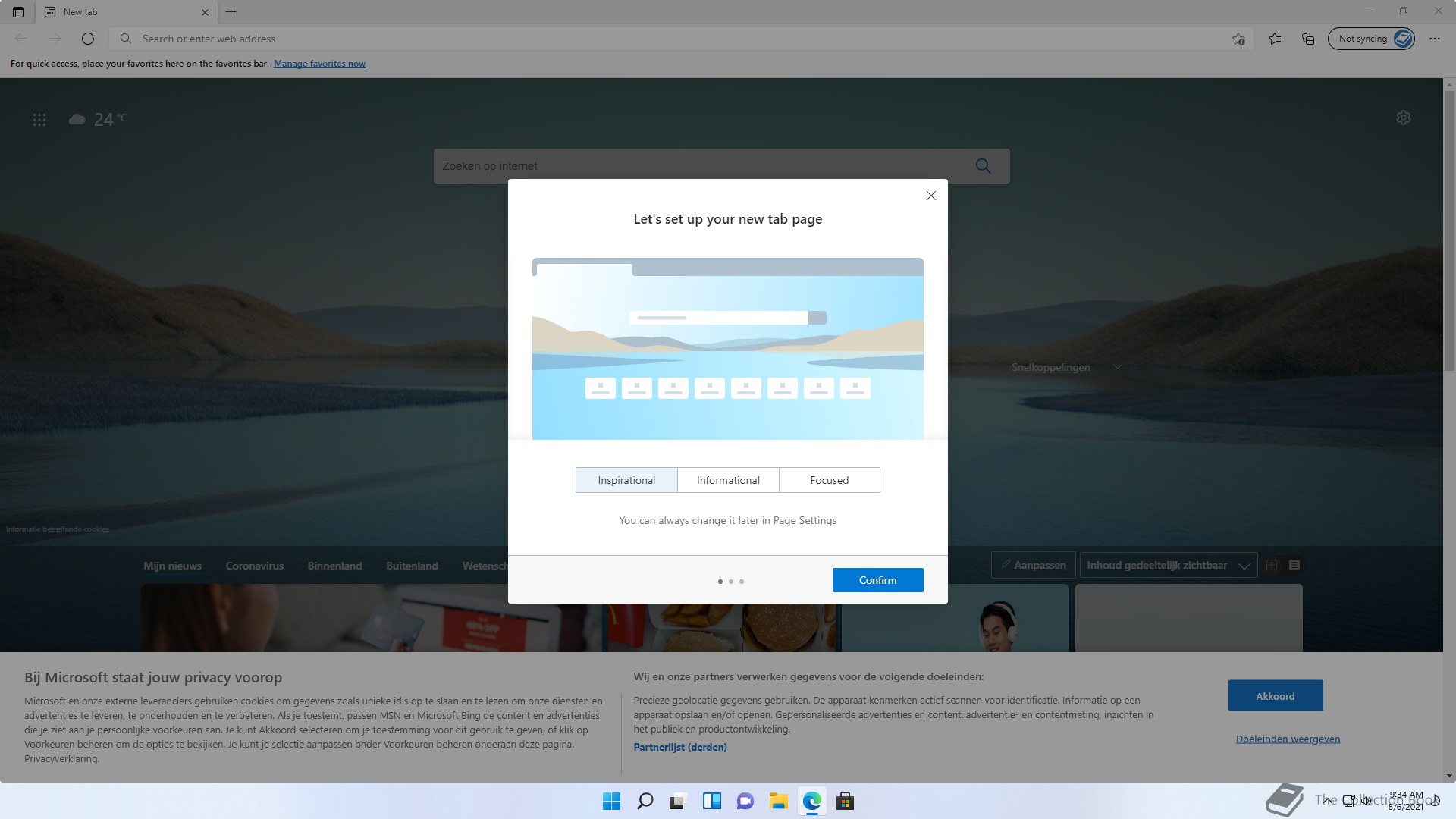Open the app launcher grid icon
Screen dimensions: 1456x819
click(x=39, y=120)
